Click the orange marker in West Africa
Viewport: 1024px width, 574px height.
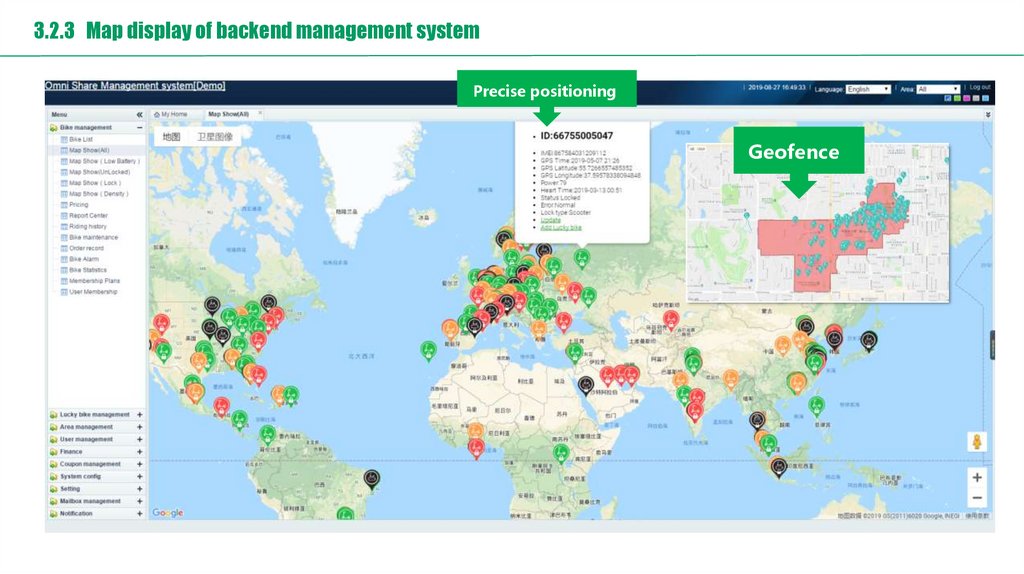tap(476, 433)
